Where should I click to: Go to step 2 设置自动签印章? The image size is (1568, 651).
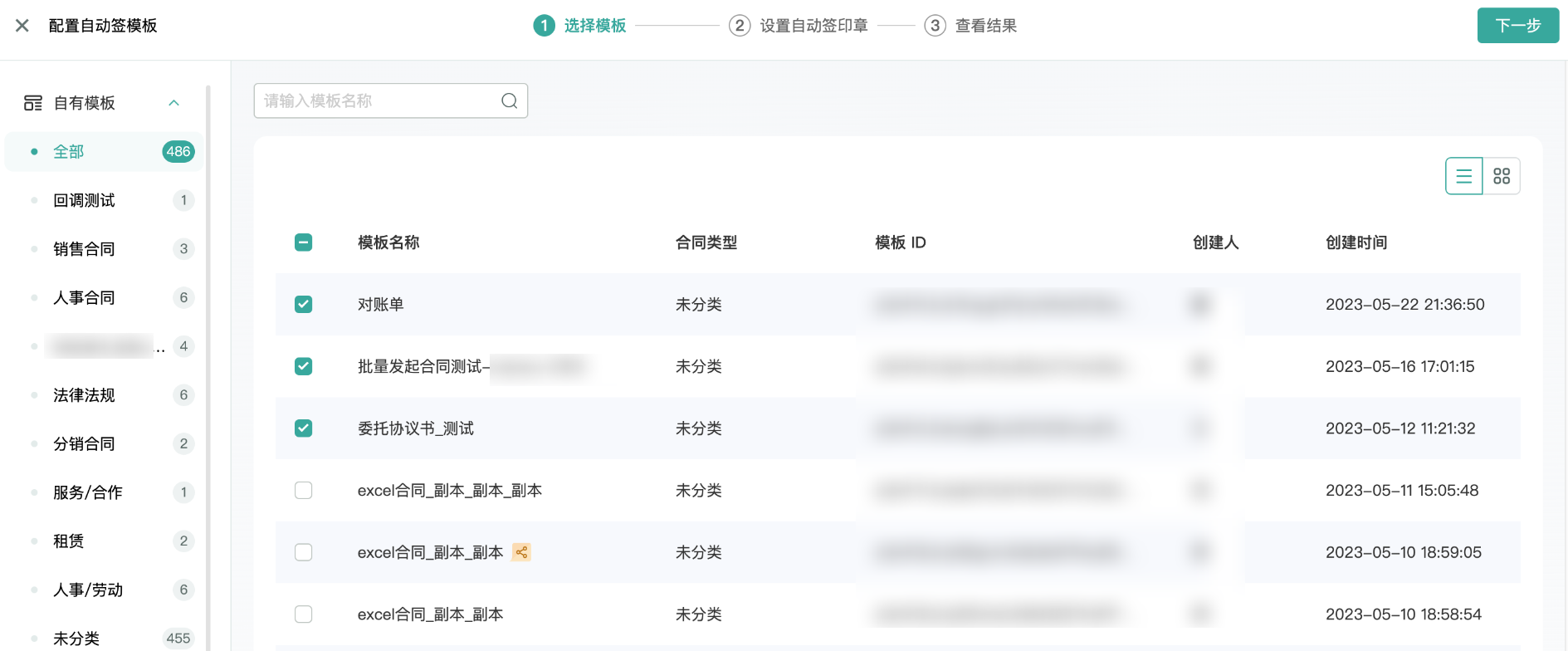tap(799, 26)
